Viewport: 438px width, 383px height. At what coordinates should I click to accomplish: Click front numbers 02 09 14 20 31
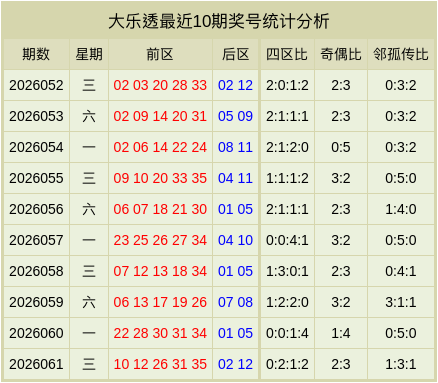point(160,116)
